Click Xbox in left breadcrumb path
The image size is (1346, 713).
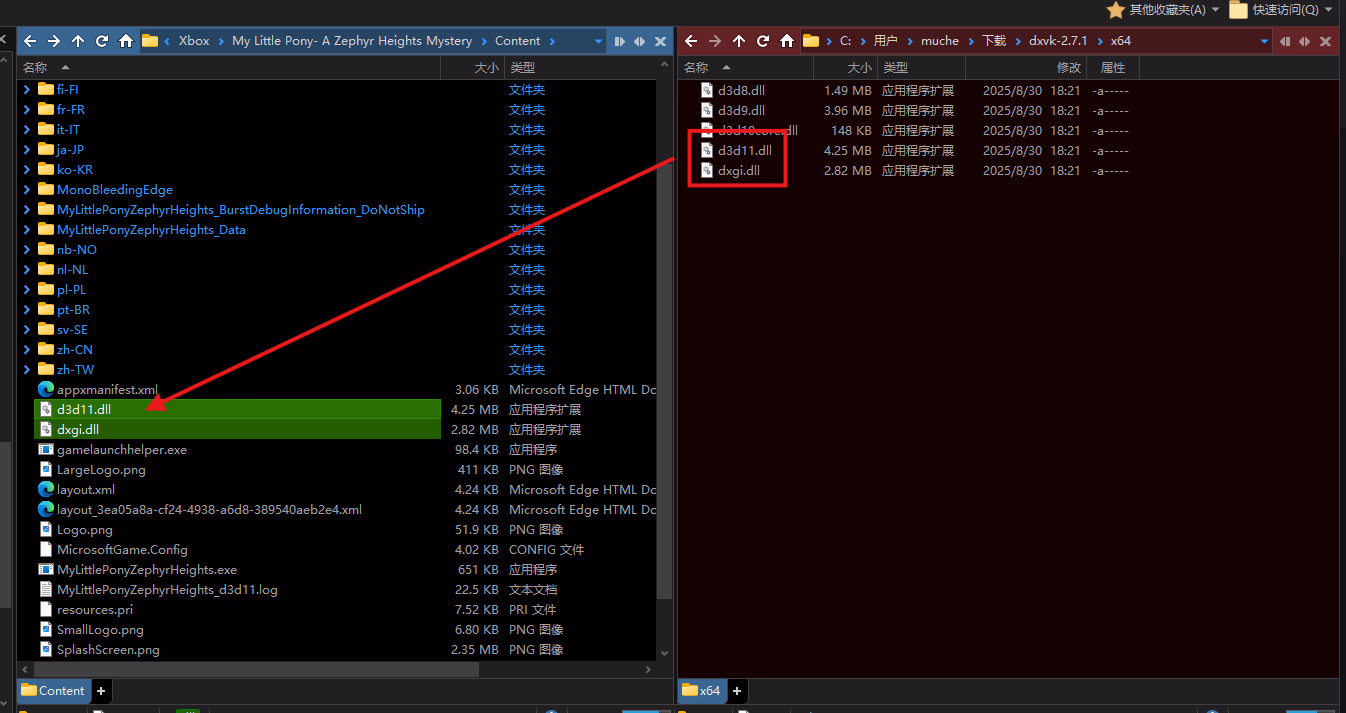[x=194, y=41]
